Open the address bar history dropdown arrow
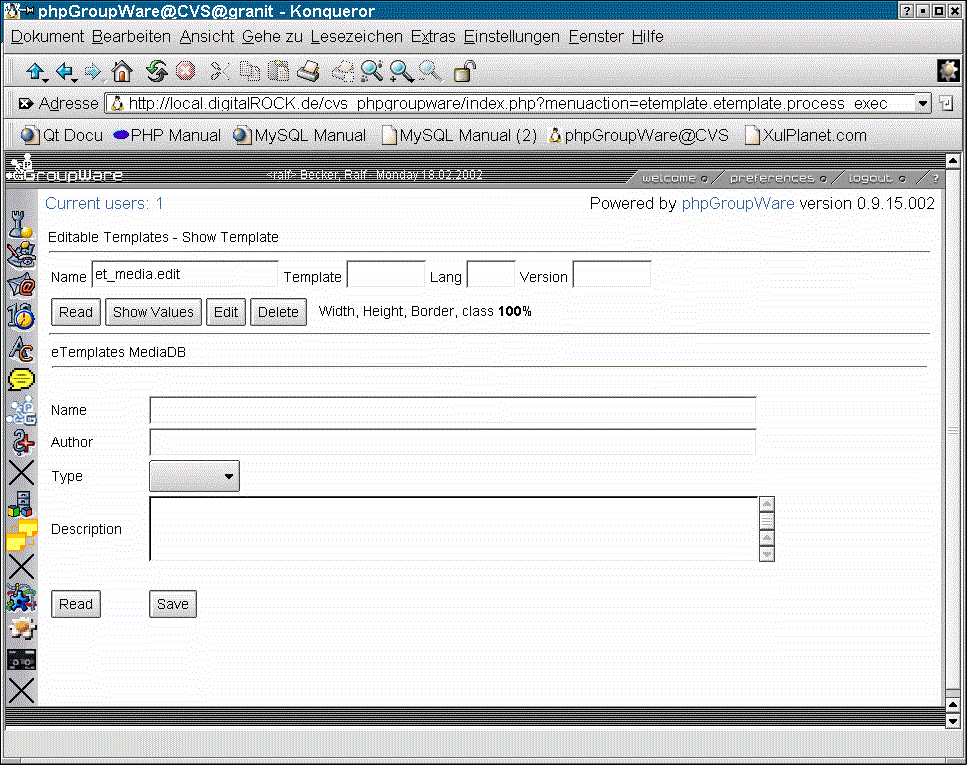The width and height of the screenshot is (967, 765). (x=923, y=104)
